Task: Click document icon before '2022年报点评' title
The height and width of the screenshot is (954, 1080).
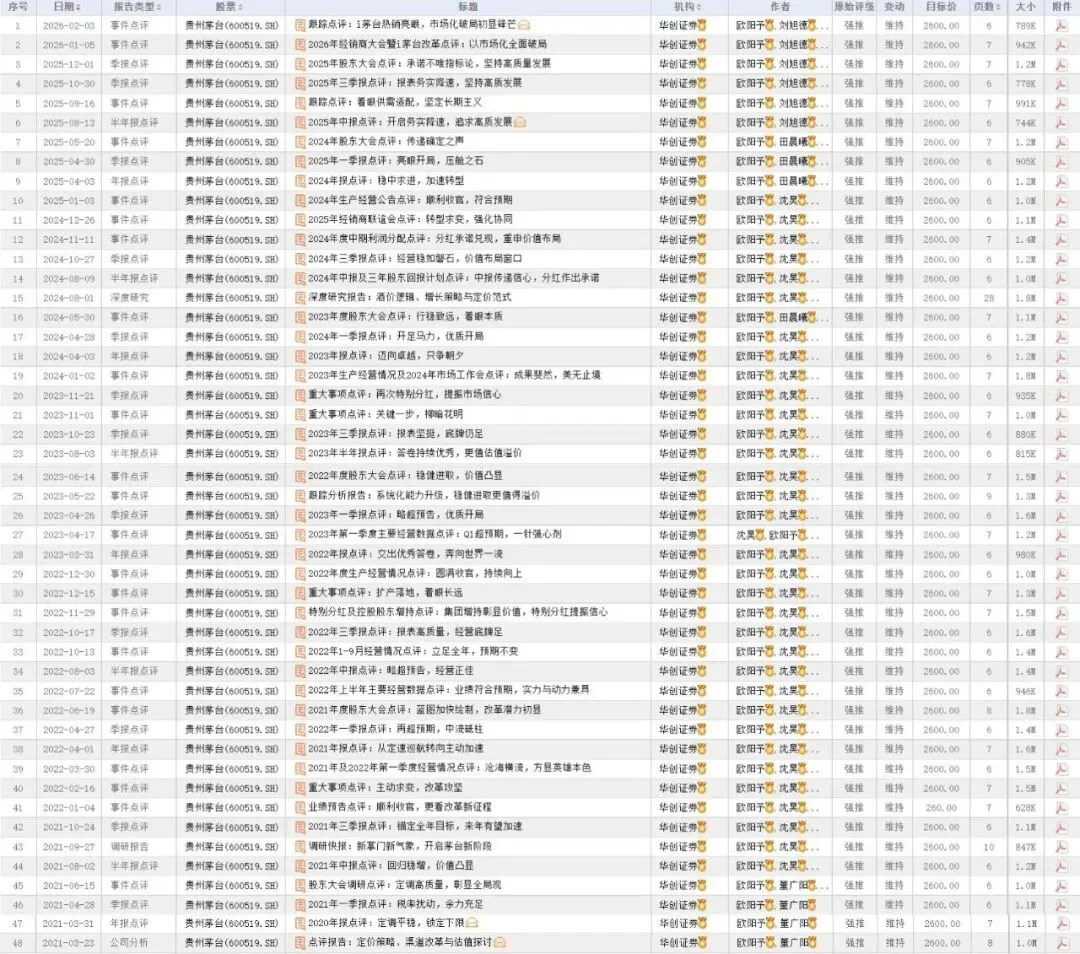Action: tap(300, 554)
